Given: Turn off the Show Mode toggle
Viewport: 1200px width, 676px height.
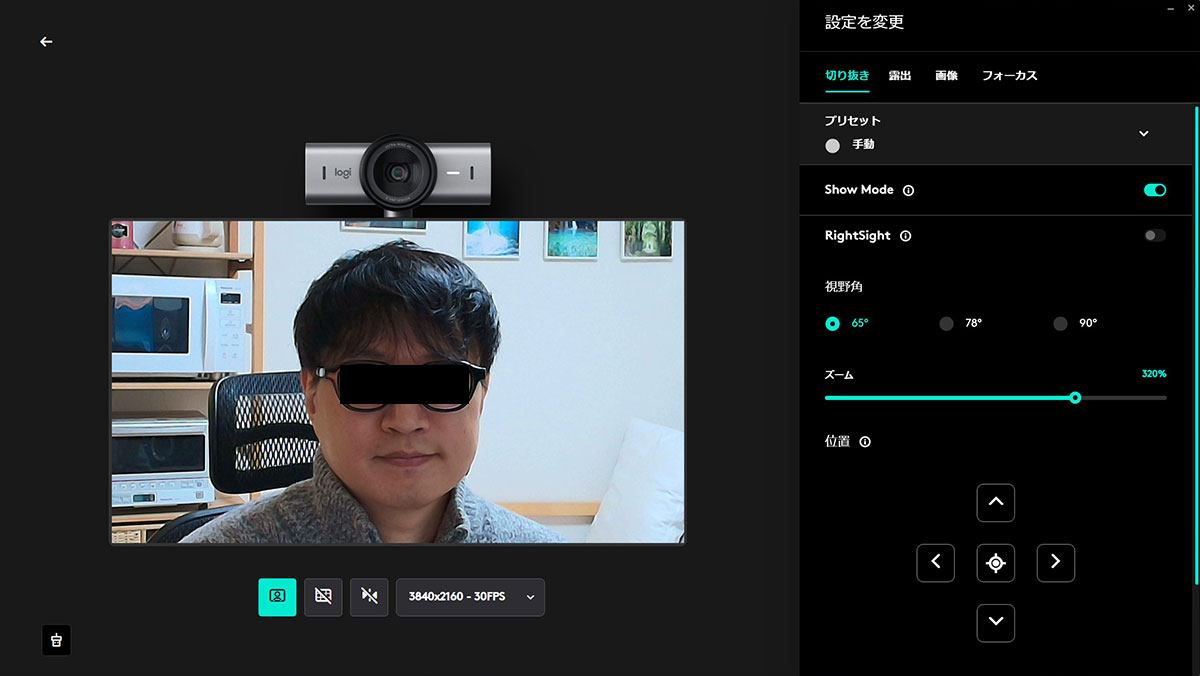Looking at the screenshot, I should point(1154,190).
